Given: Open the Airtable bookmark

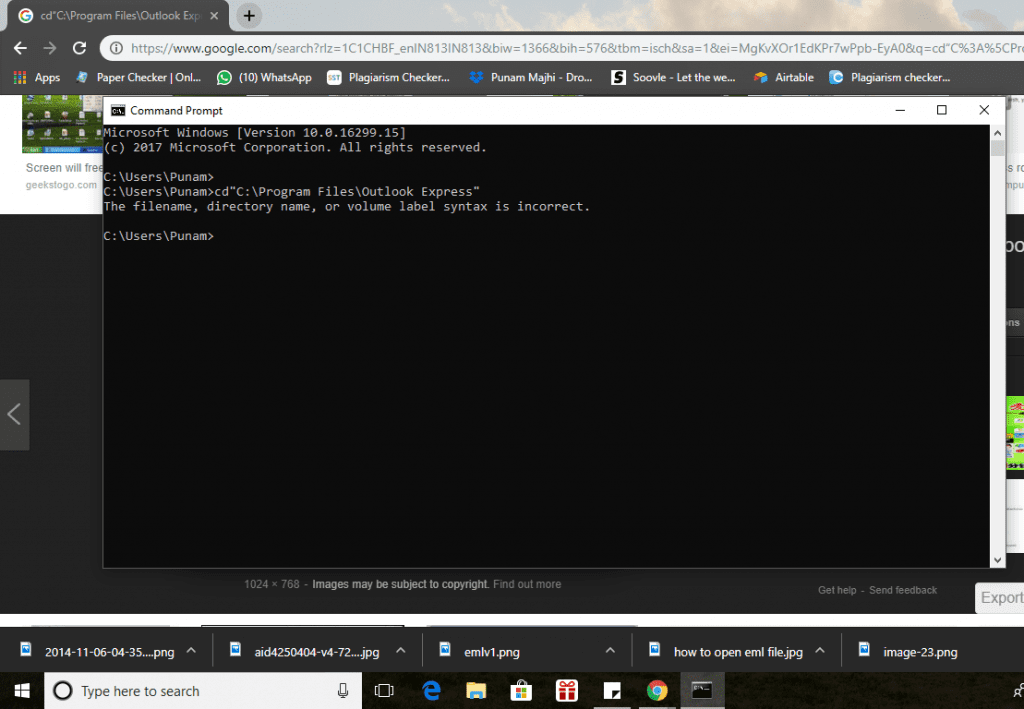Looking at the screenshot, I should tap(785, 77).
